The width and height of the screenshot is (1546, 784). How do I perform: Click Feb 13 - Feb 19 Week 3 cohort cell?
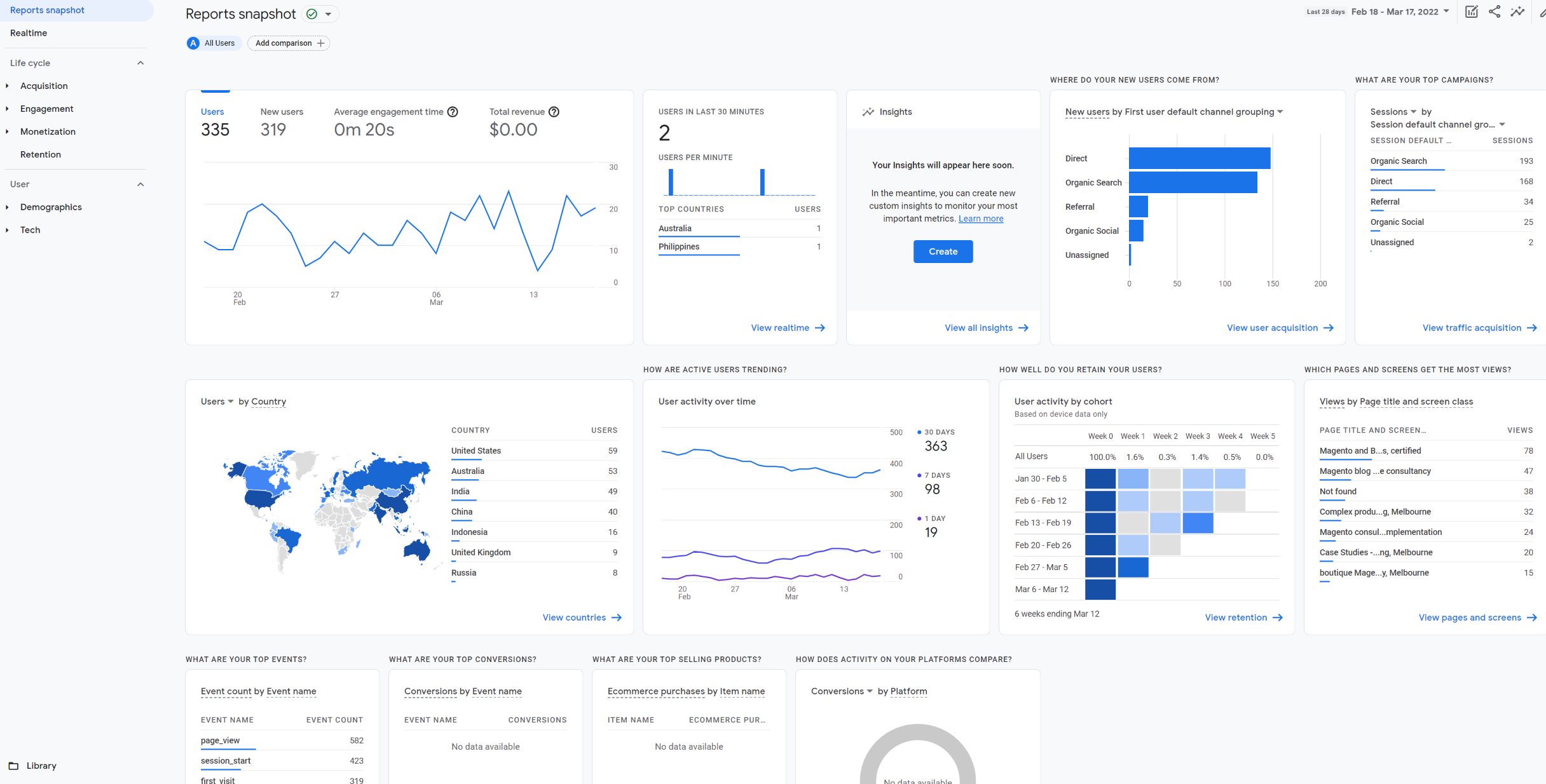[1198, 523]
